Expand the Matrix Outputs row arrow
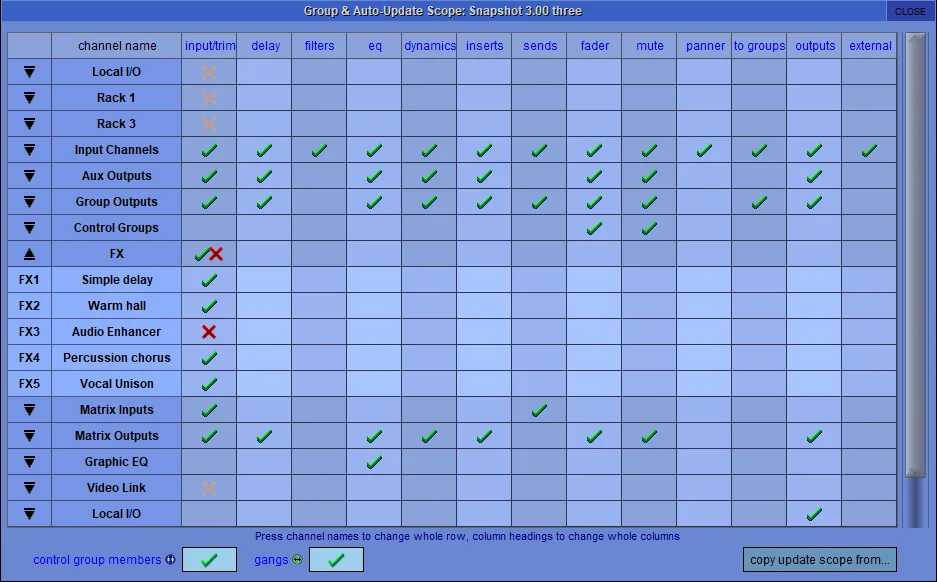Screen dimensions: 937x582 click(x=29, y=436)
